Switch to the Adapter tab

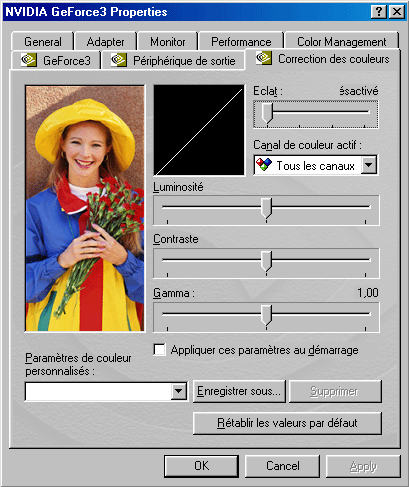tap(105, 42)
